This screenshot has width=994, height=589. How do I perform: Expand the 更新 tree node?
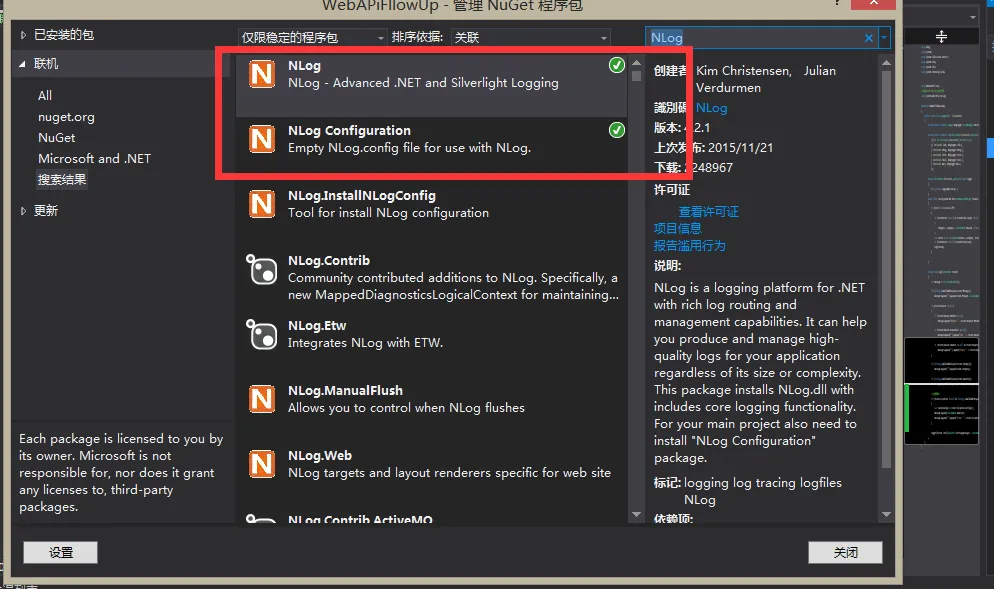click(23, 210)
